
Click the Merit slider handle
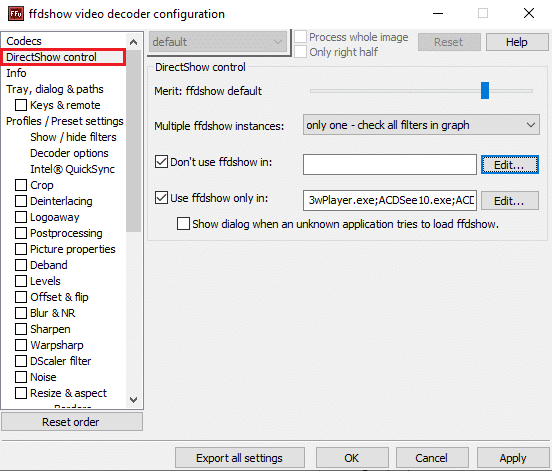(485, 90)
